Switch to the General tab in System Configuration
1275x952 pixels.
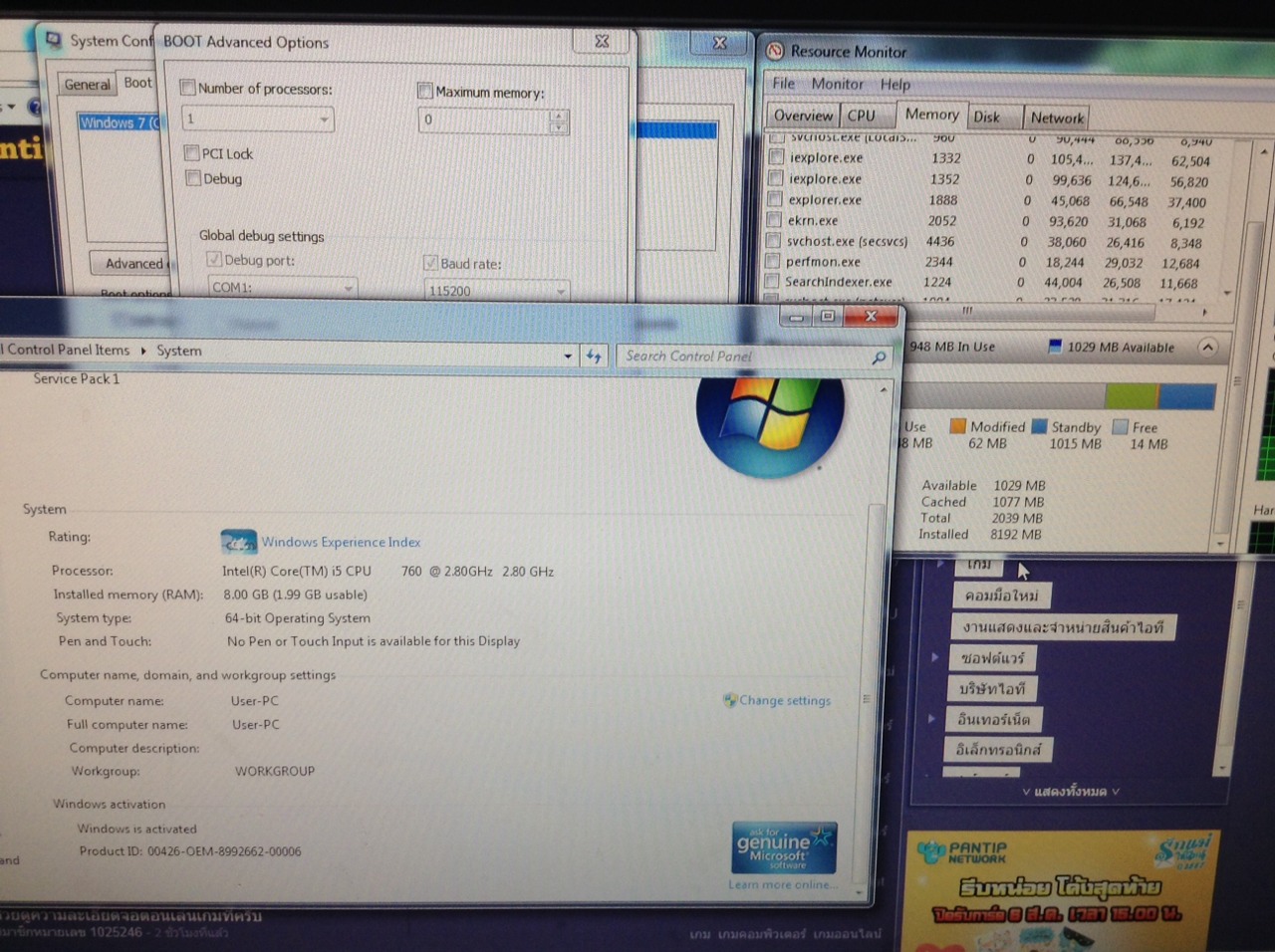coord(87,85)
